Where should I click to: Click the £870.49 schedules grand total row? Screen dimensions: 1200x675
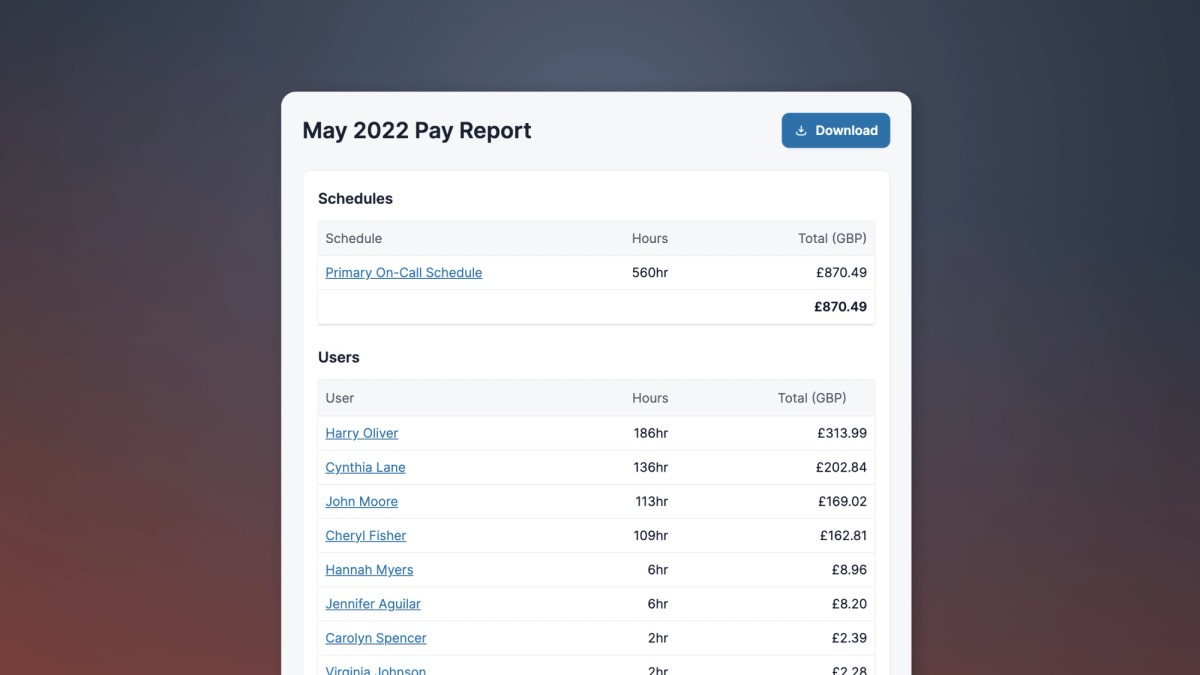point(841,306)
